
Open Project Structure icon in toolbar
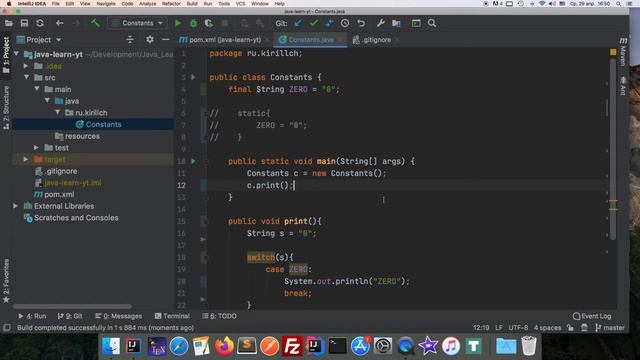396,23
